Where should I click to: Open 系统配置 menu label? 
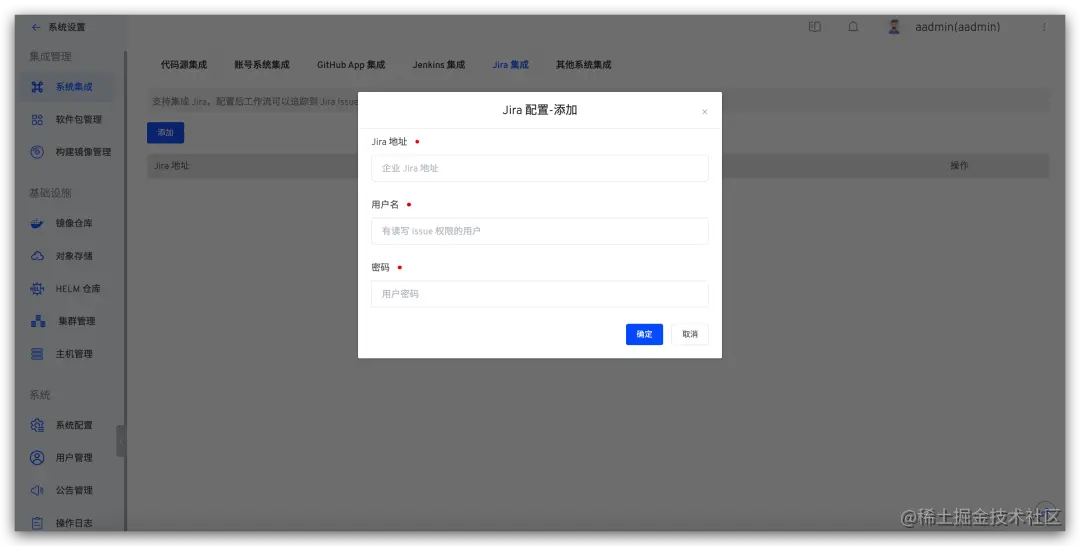(x=74, y=426)
